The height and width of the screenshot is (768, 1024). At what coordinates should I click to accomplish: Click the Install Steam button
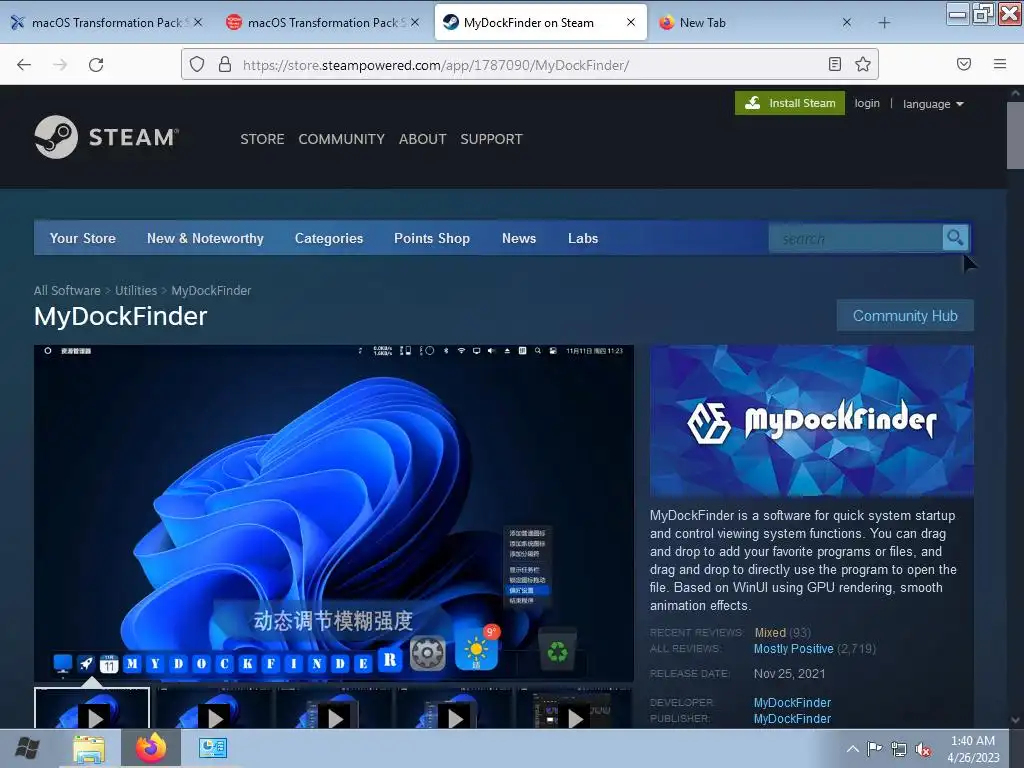tap(790, 103)
